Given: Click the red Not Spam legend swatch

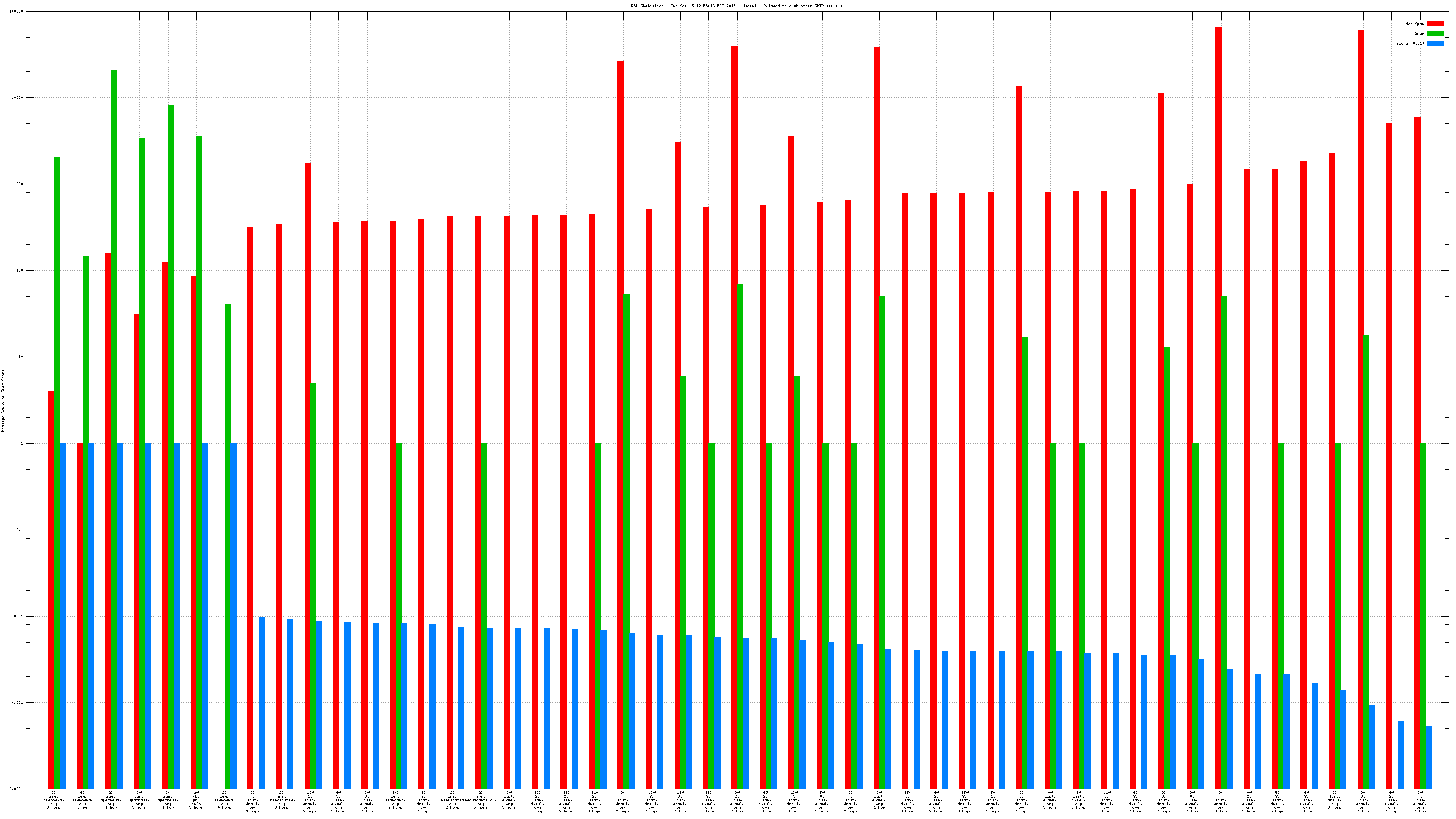Looking at the screenshot, I should [1435, 24].
